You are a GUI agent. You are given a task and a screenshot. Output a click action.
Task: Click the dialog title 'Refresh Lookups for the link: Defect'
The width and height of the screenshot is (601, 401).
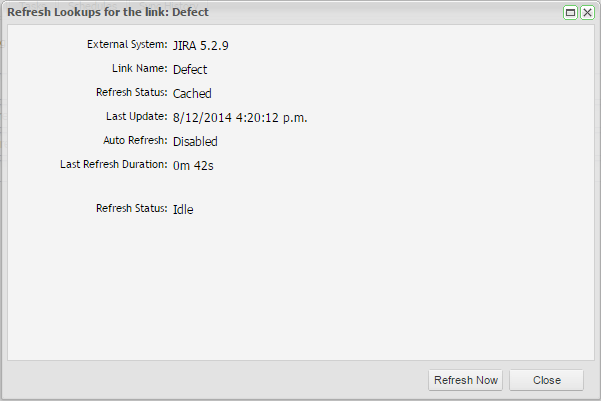click(108, 14)
